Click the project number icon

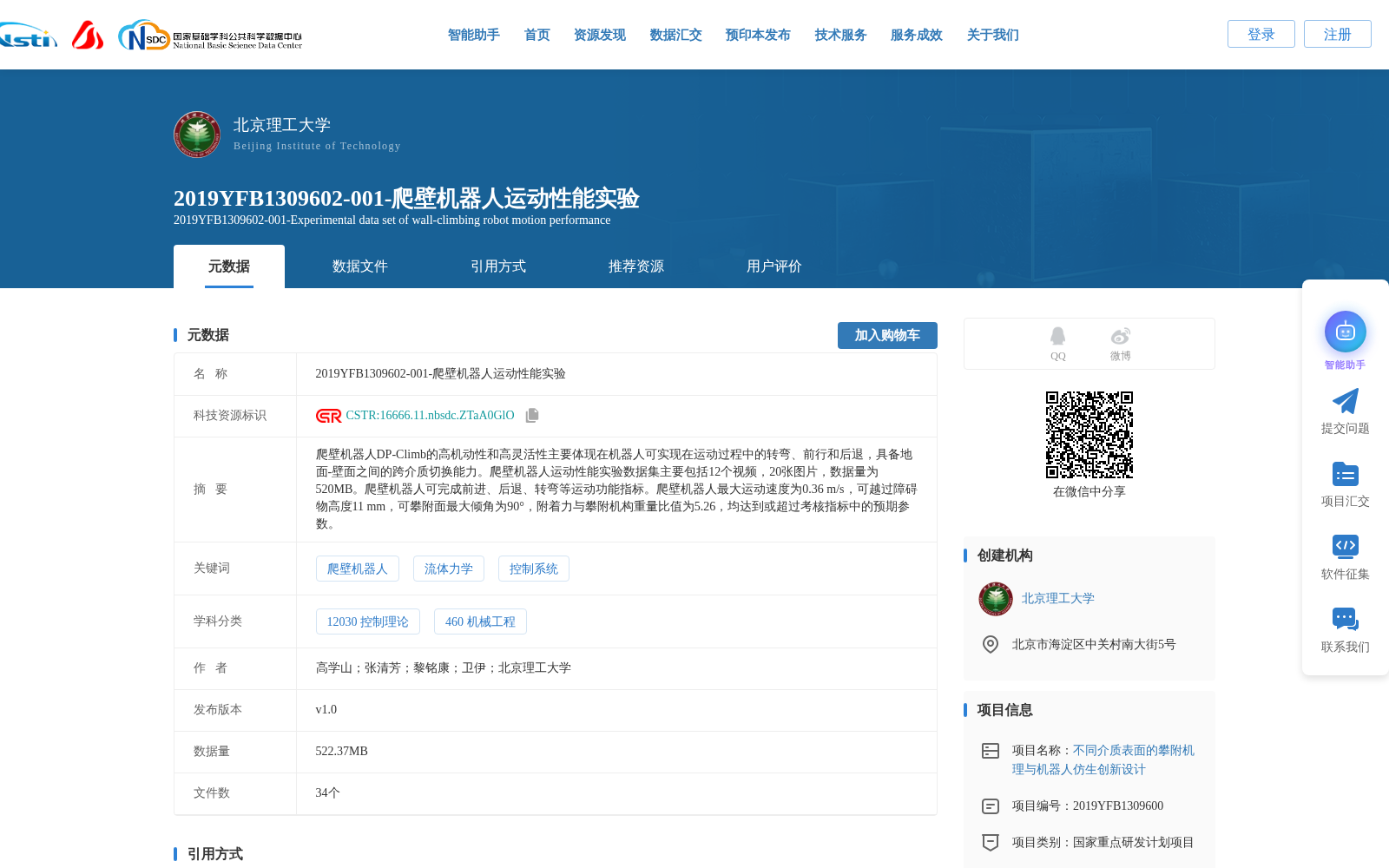point(991,806)
